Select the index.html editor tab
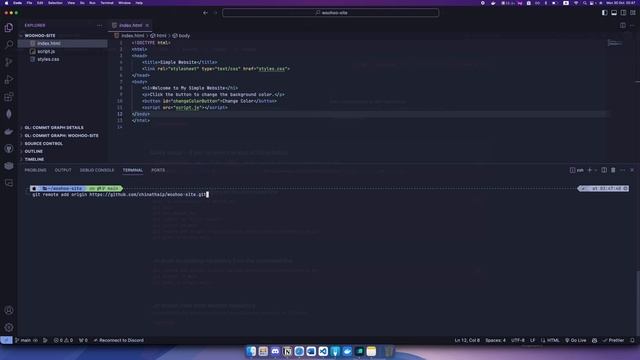Viewport: 640px width, 360px height. tap(131, 25)
